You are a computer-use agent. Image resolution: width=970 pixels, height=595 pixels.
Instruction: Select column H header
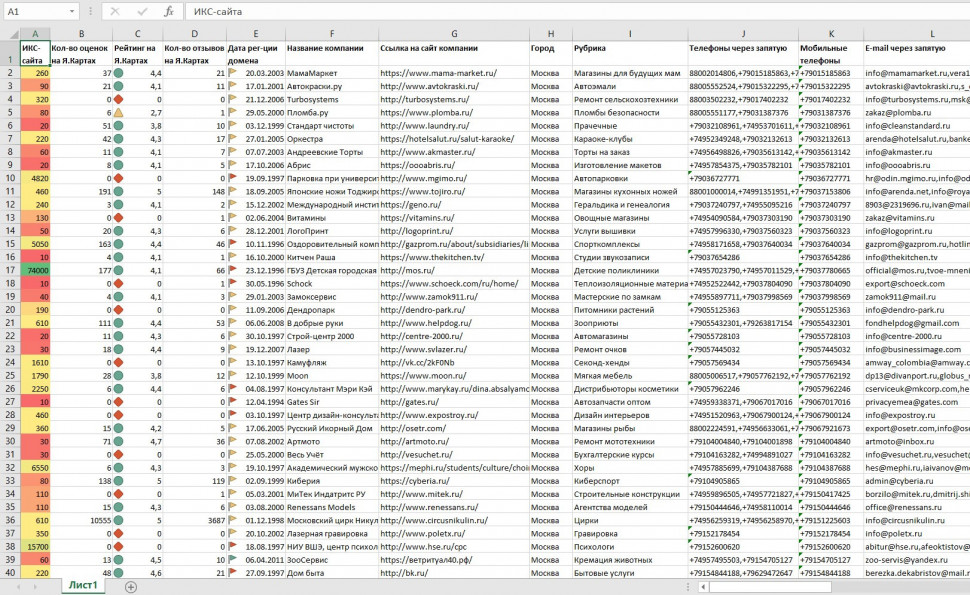[x=551, y=34]
